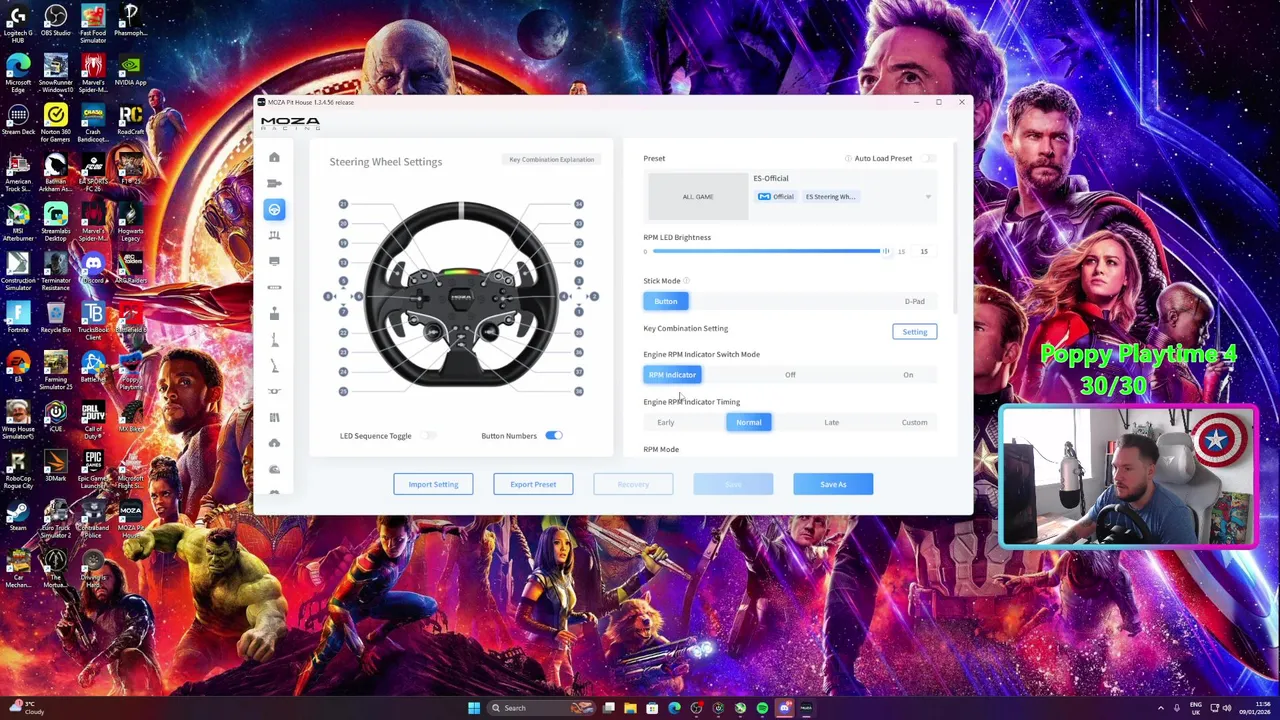Open the handbrake sidebar icon
This screenshot has height=720, width=1280.
[274, 365]
